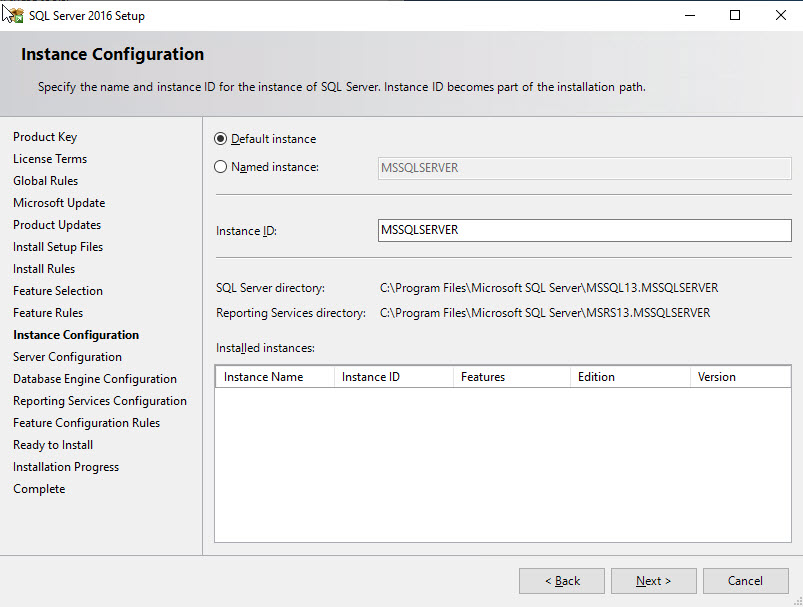Viewport: 803px width, 607px height.
Task: Navigate to Ready to Install
Action: (52, 444)
